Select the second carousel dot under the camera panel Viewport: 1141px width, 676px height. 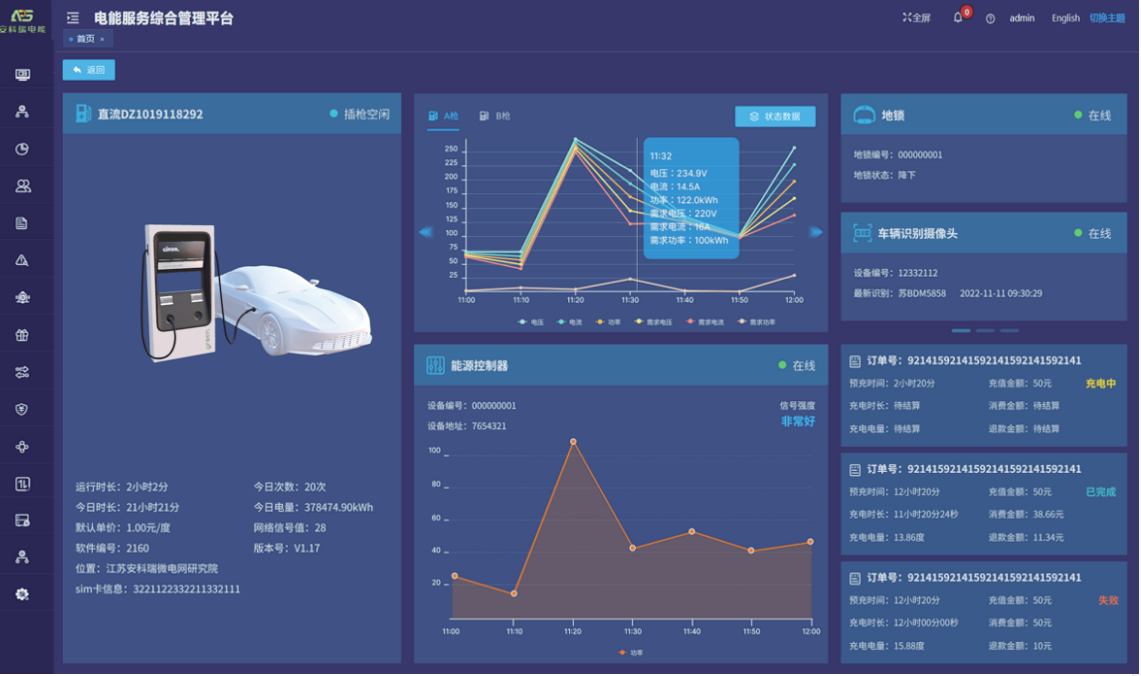[984, 329]
